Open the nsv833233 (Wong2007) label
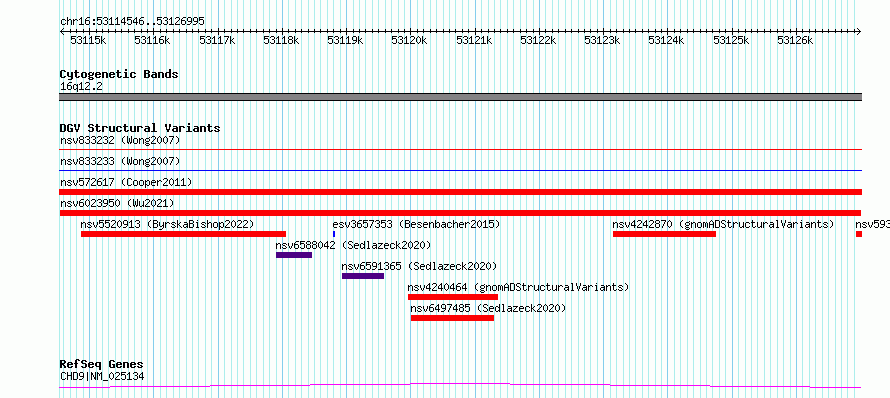The width and height of the screenshot is (890, 398). click(120, 161)
